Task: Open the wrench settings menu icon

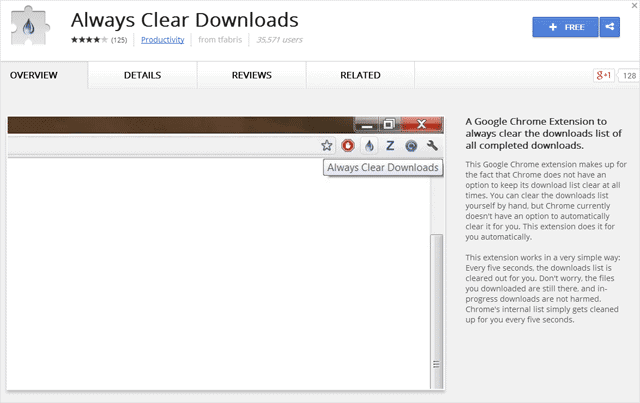Action: [432, 146]
